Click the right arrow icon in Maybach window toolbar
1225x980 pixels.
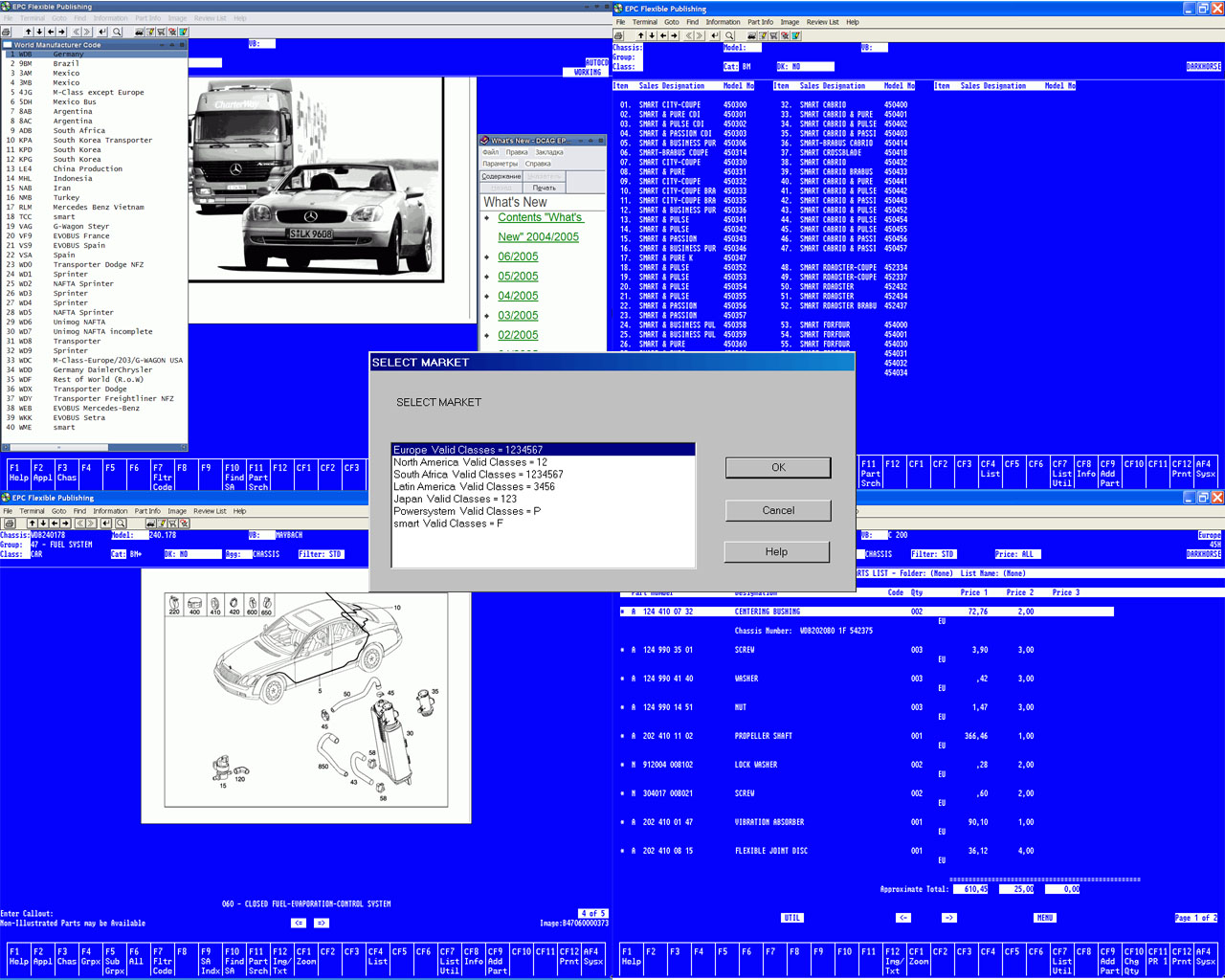65,523
